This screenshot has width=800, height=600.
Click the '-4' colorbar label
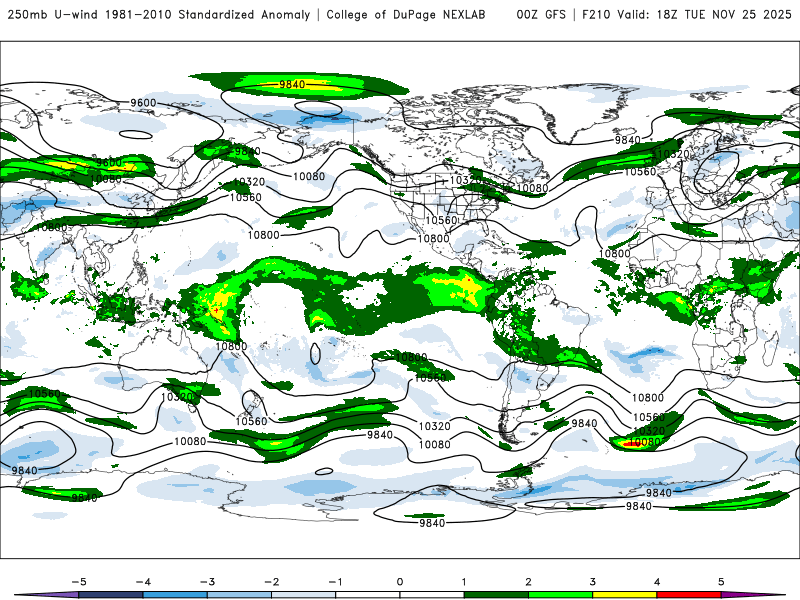coord(143,582)
